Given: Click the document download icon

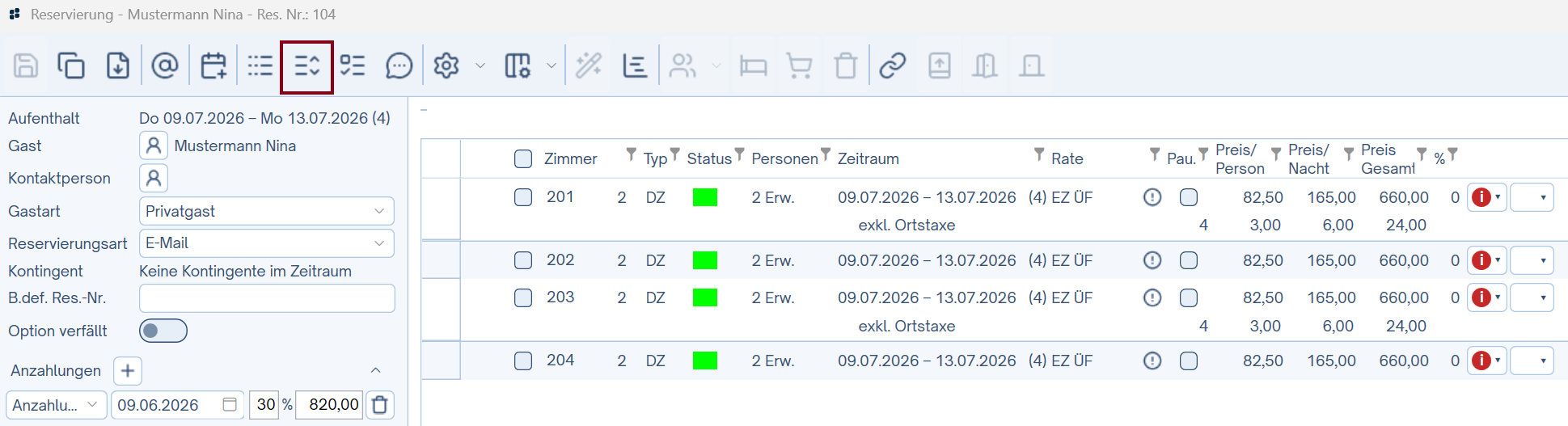Looking at the screenshot, I should (118, 65).
